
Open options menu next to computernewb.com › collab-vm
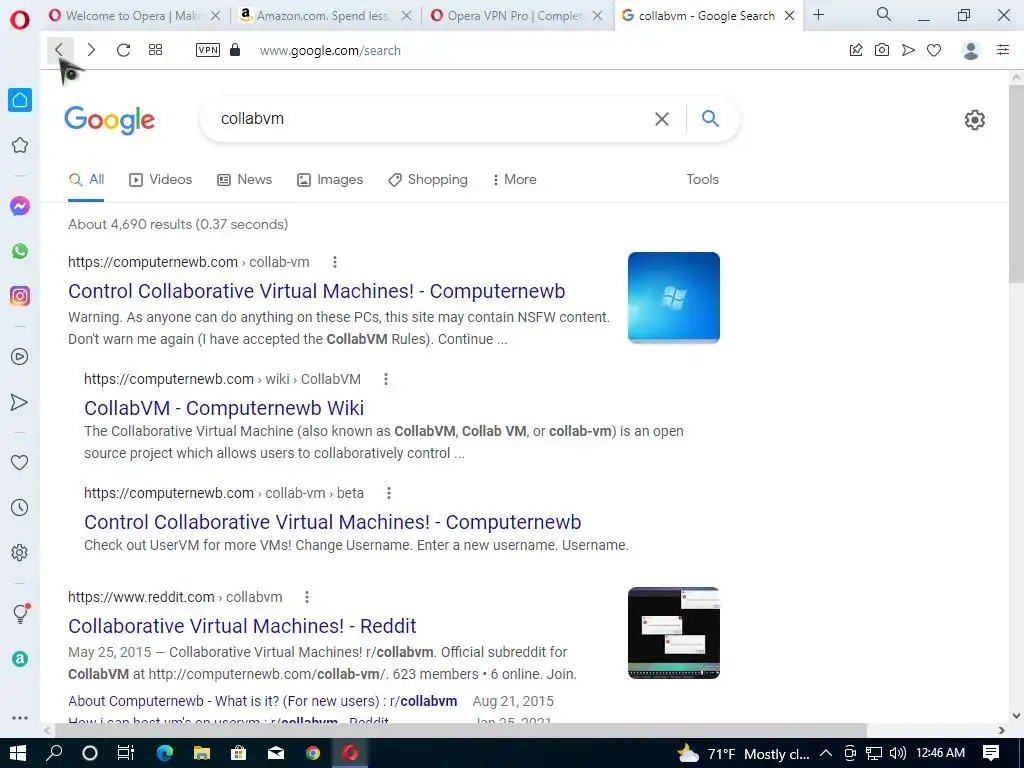[335, 262]
